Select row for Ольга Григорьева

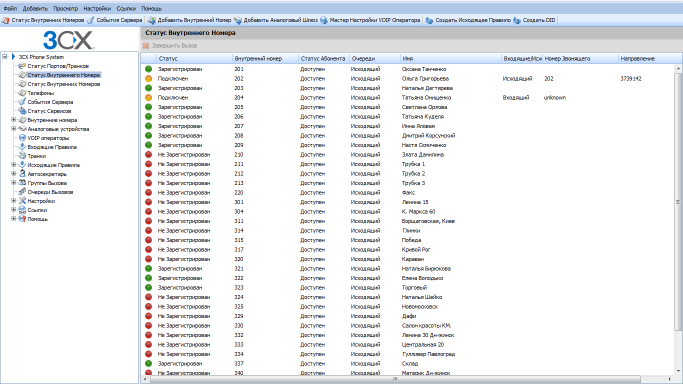[x=408, y=78]
